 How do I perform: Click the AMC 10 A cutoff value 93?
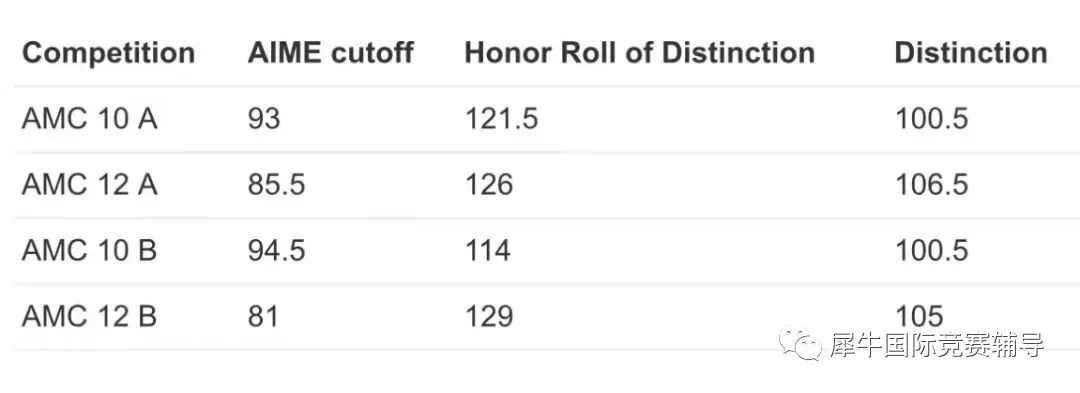(x=264, y=119)
